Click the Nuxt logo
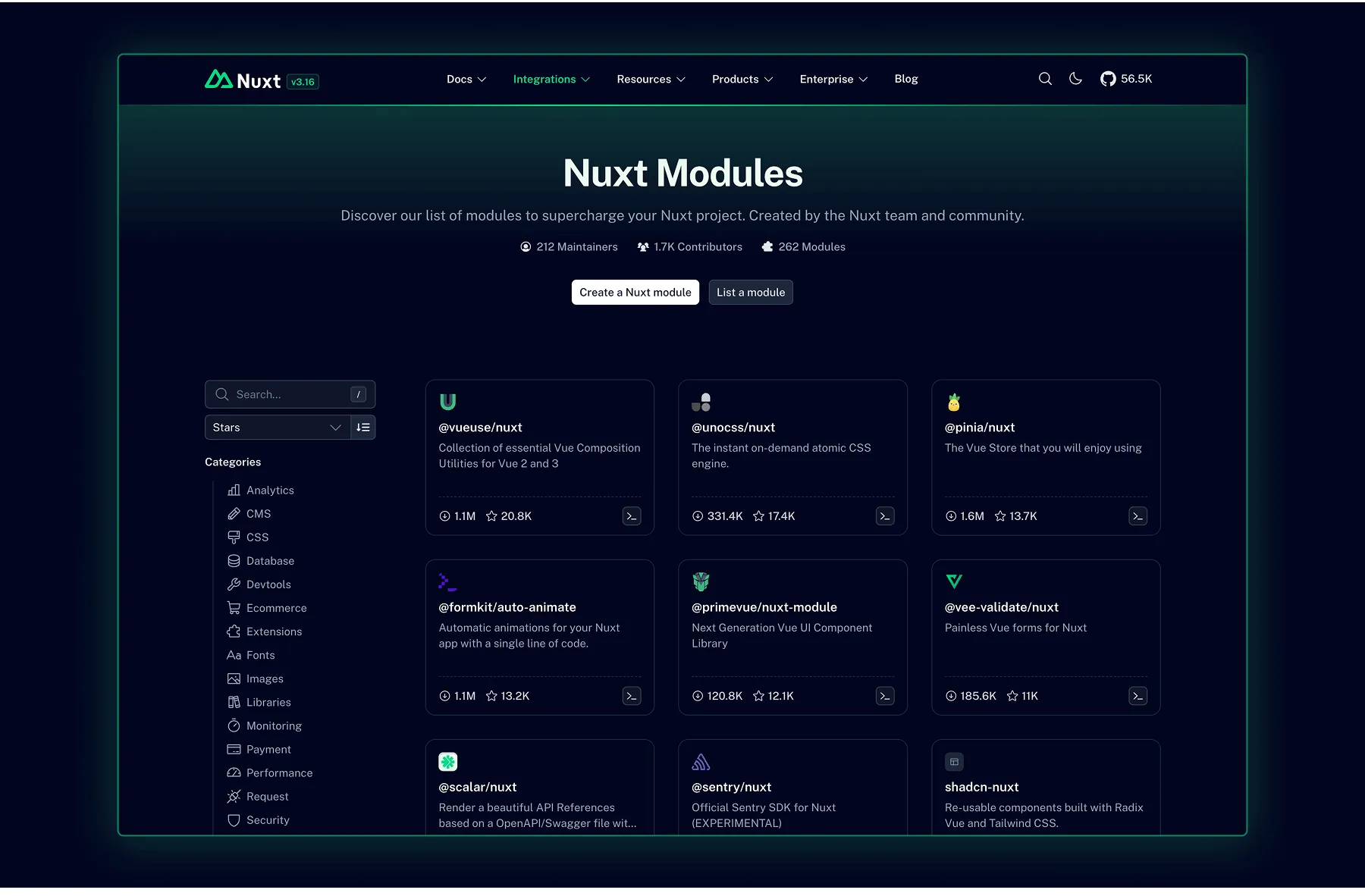 click(x=243, y=80)
